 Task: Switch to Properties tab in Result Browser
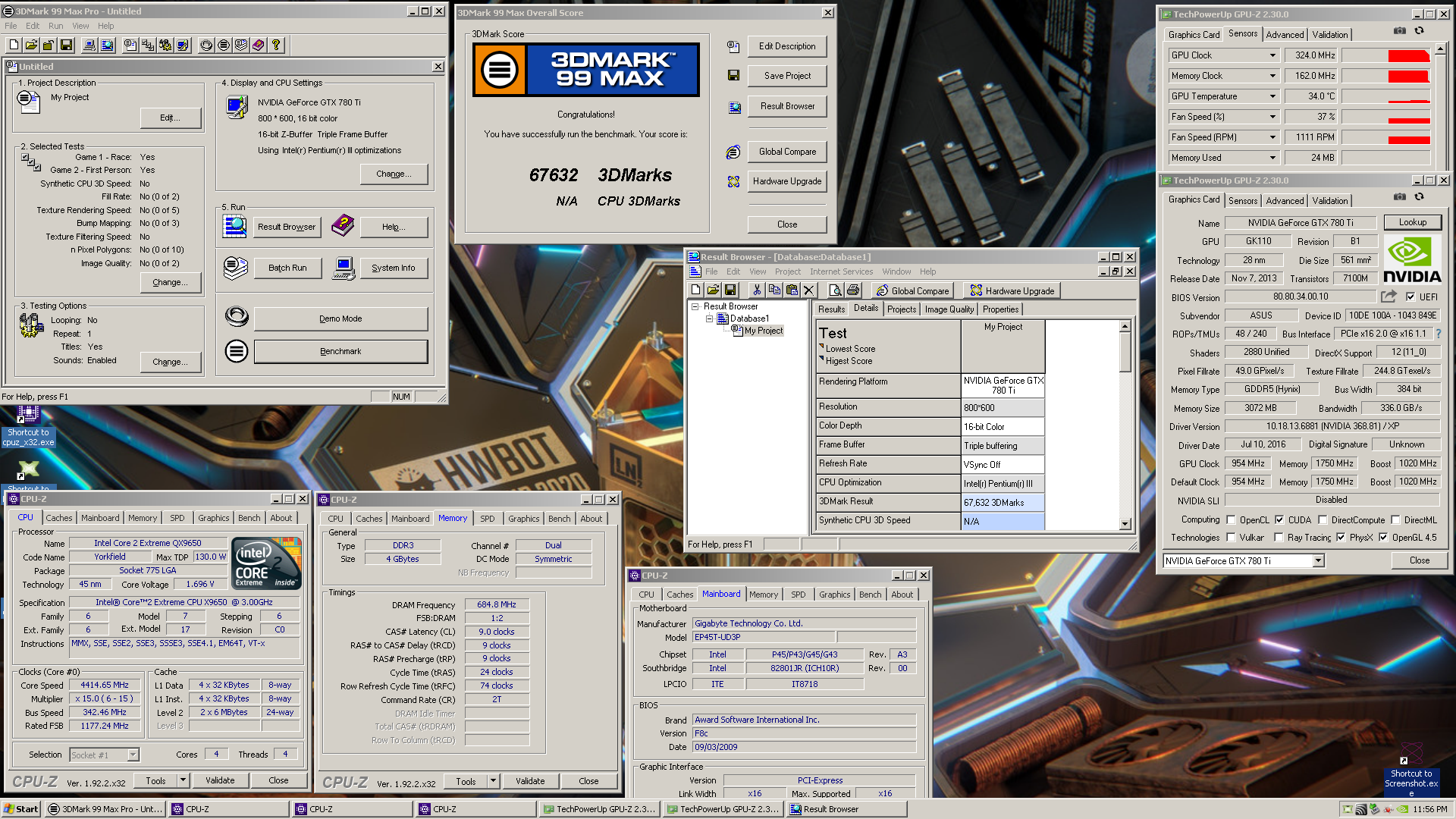click(1000, 309)
